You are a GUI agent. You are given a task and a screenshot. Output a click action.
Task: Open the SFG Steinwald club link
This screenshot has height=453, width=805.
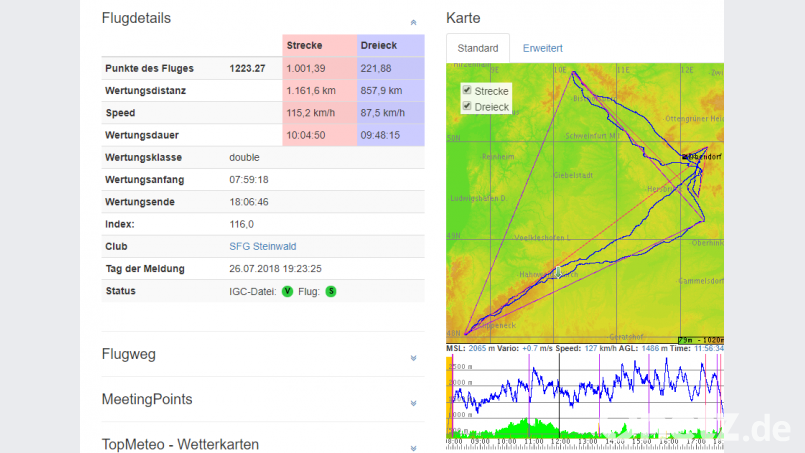pos(262,246)
